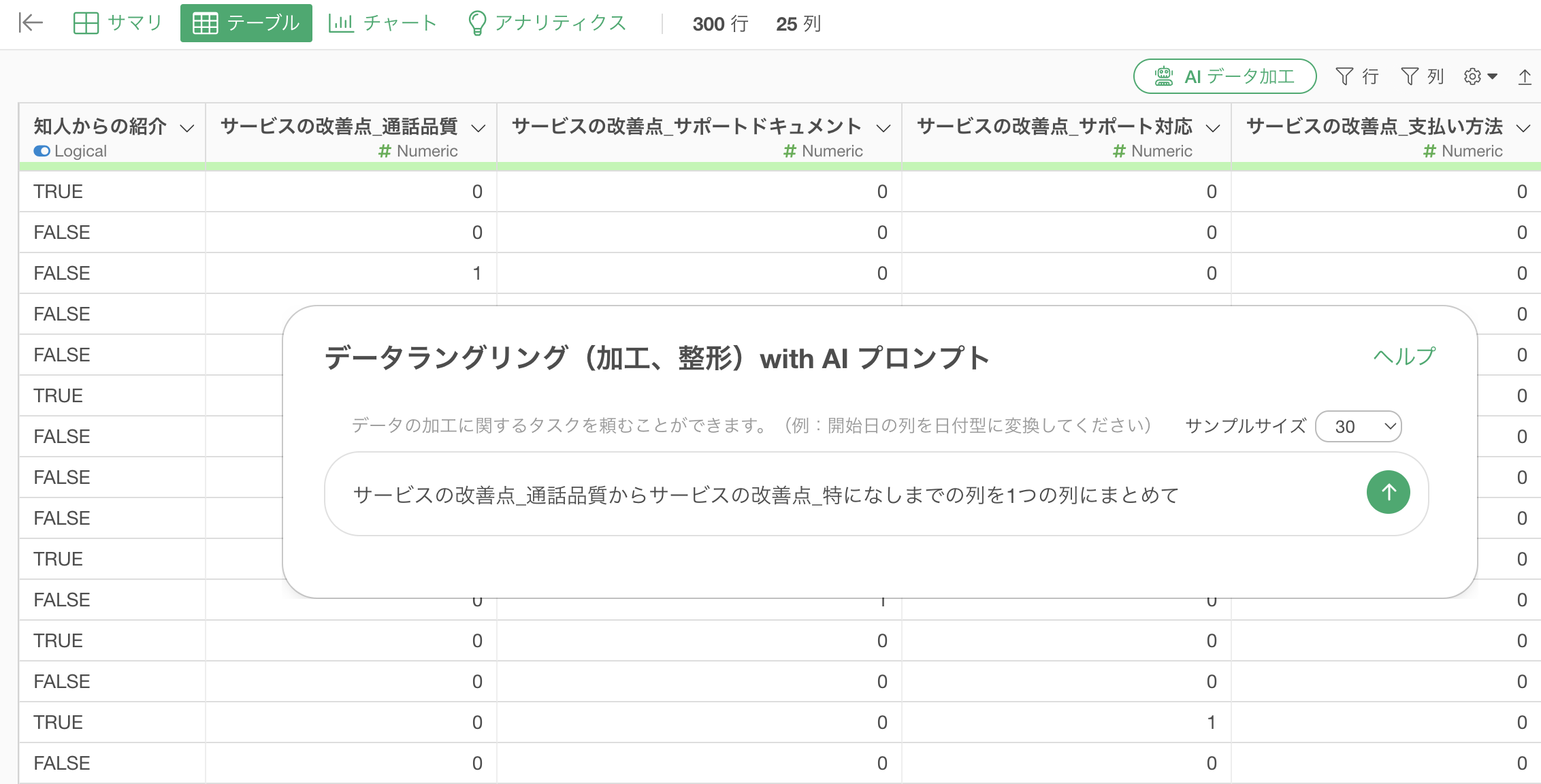Expand the サービスの改善点_サポート対応 column menu
Screen dimensions: 1541x784
1212,127
